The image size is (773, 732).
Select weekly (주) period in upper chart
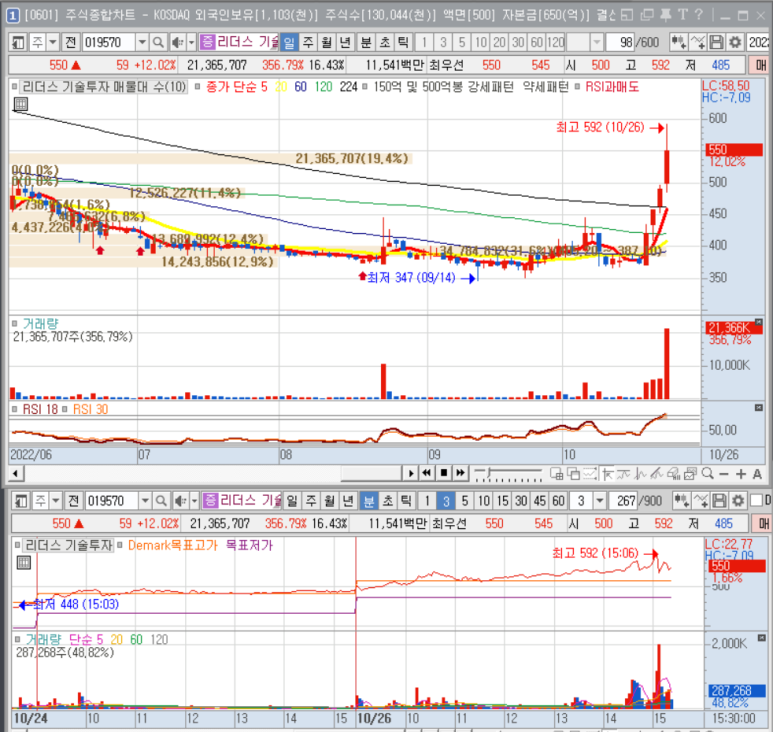[308, 42]
